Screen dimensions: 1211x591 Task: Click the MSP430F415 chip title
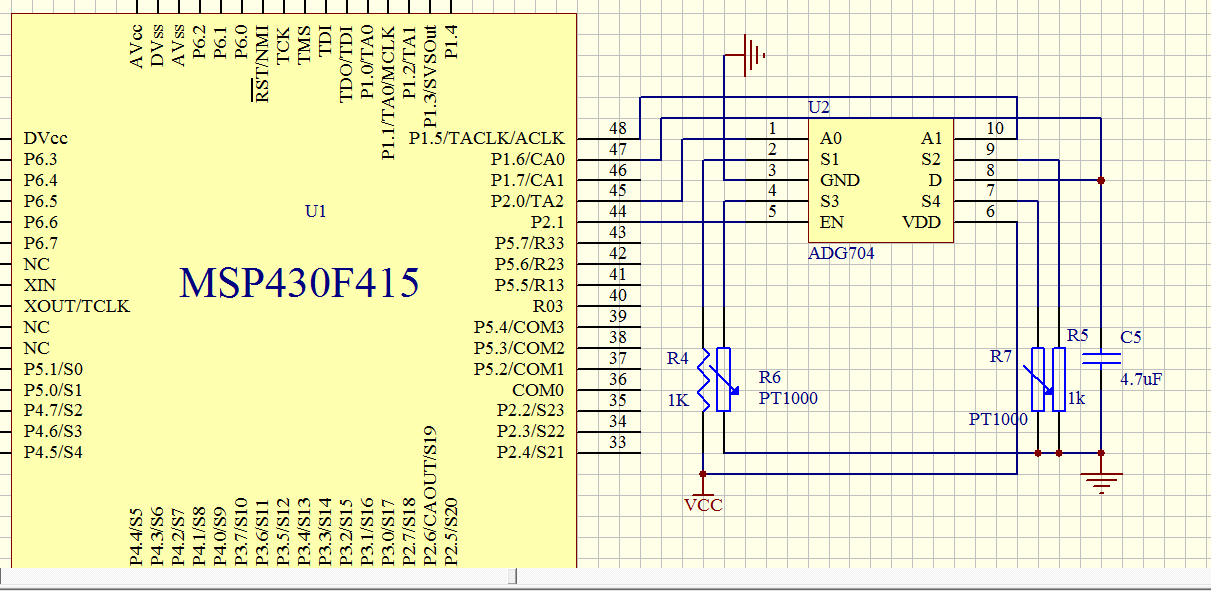point(299,284)
